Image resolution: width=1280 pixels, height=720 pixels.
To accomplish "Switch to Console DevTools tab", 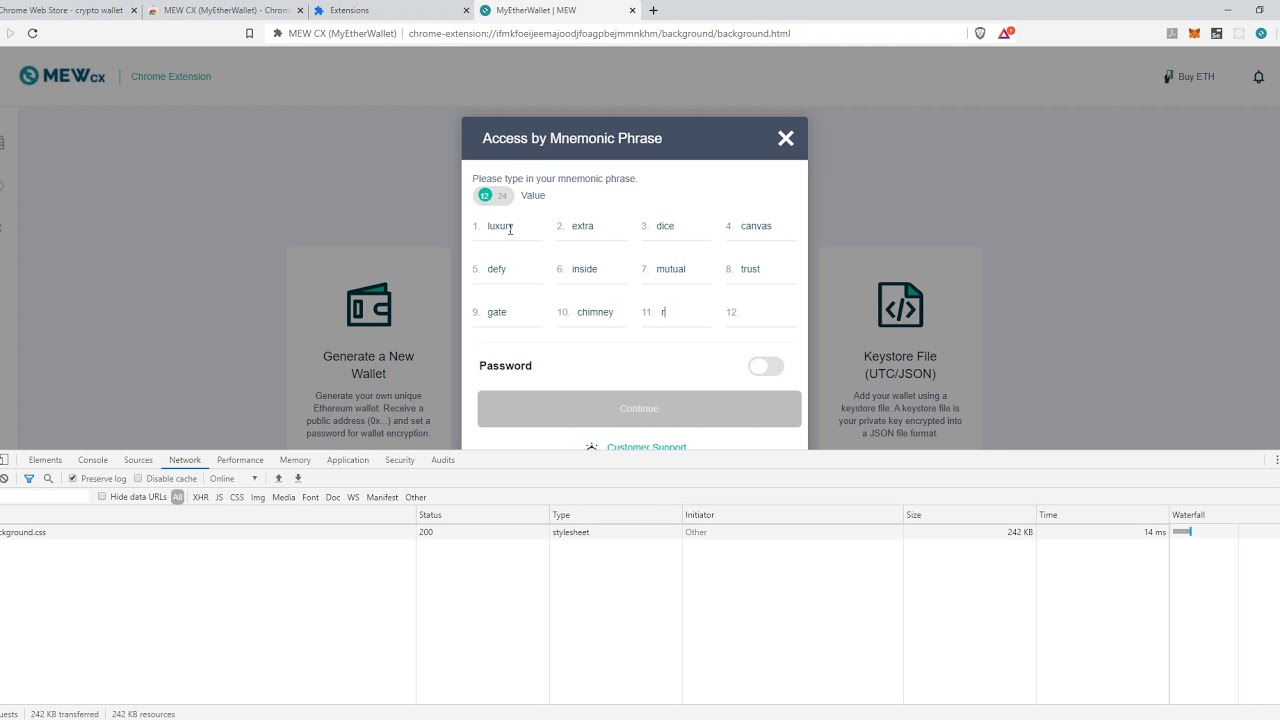I will pos(93,460).
